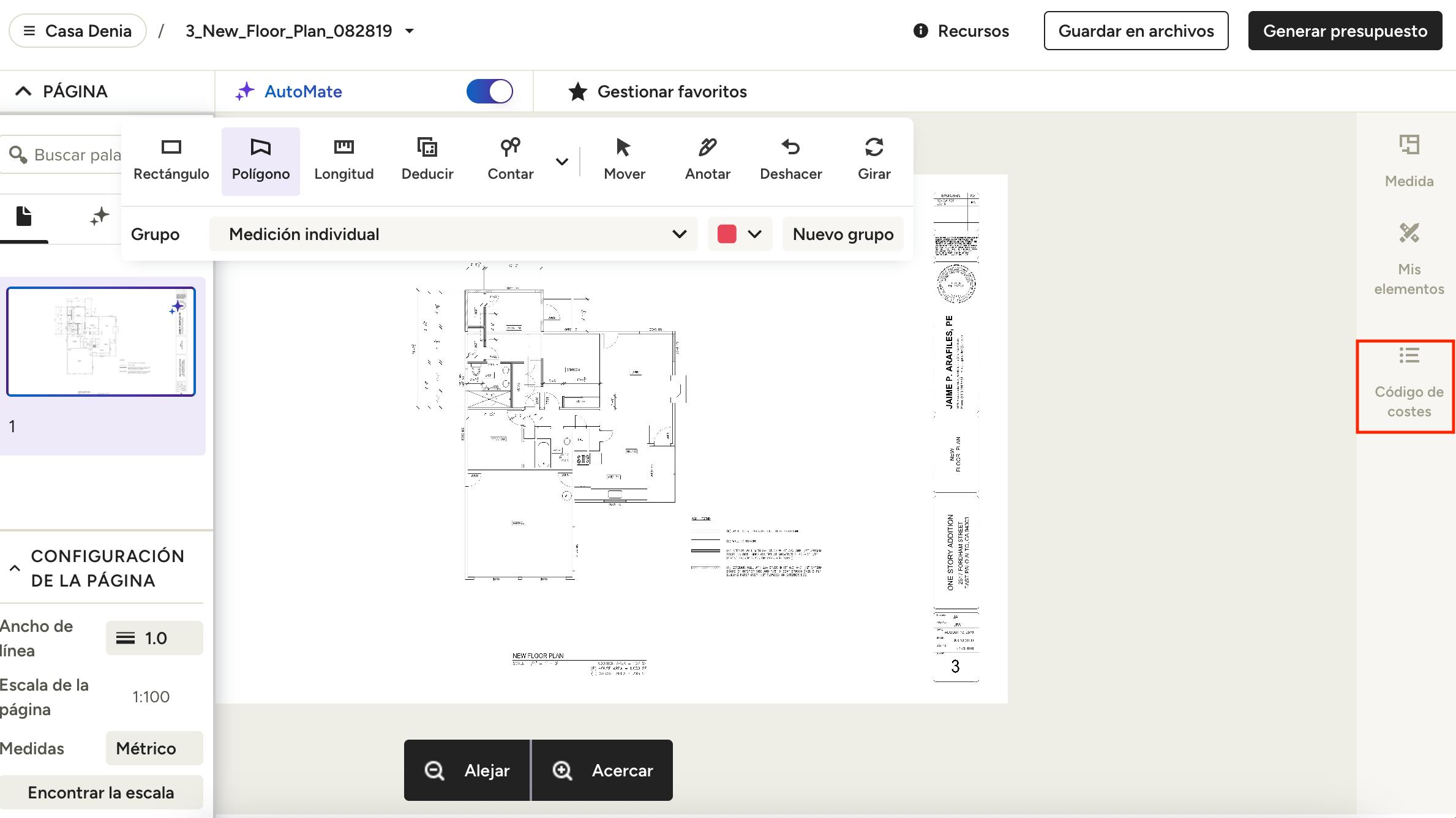The height and width of the screenshot is (818, 1456).
Task: Click the Recursos info icon
Action: [921, 31]
